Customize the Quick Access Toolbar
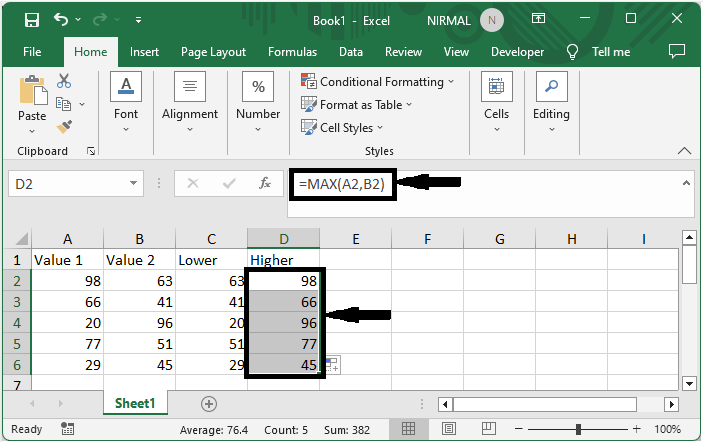 click(139, 20)
